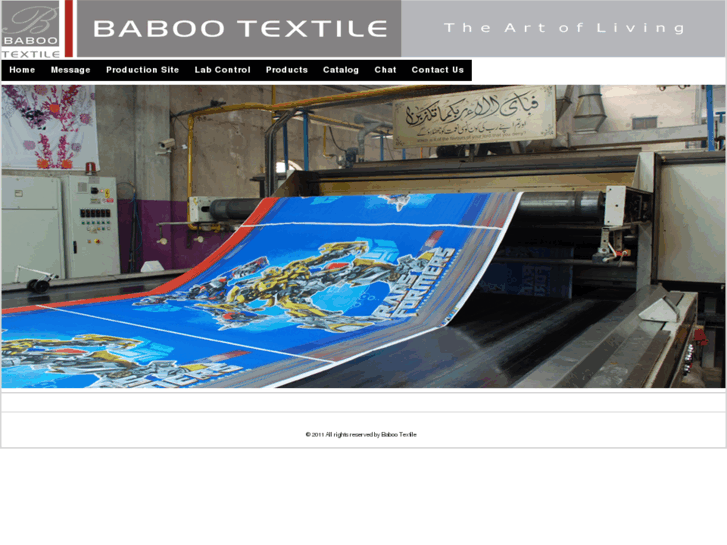Click the factory printing machine photo
This screenshot has height=545, width=727.
pyautogui.click(x=364, y=236)
